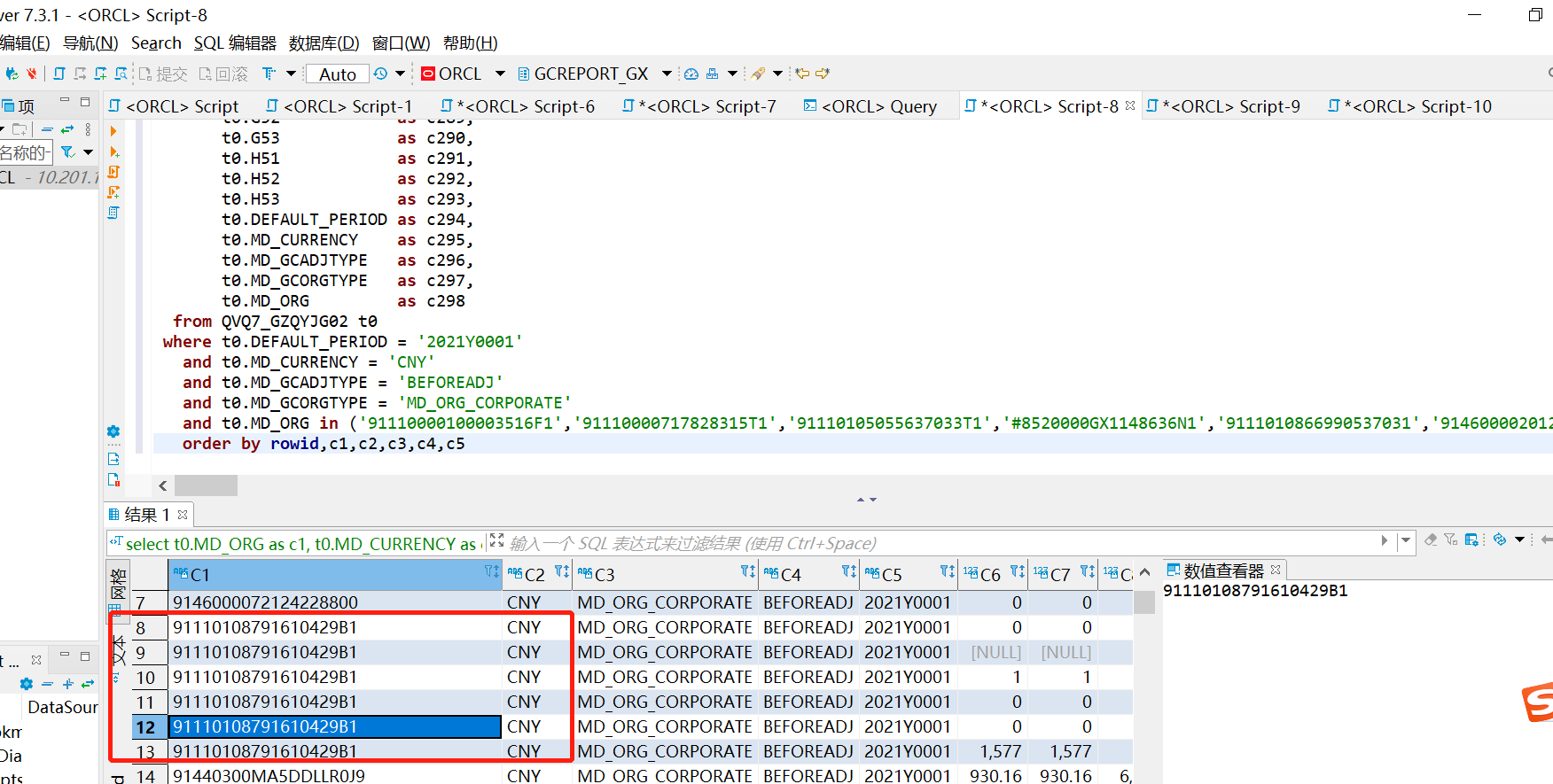Navigate back with yellow left arrow
The image size is (1553, 784).
tap(802, 74)
